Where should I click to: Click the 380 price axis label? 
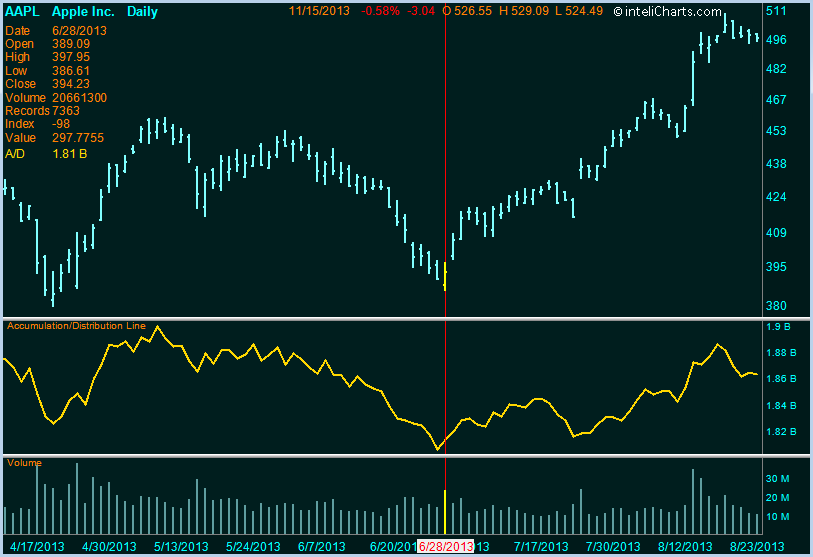coord(776,306)
